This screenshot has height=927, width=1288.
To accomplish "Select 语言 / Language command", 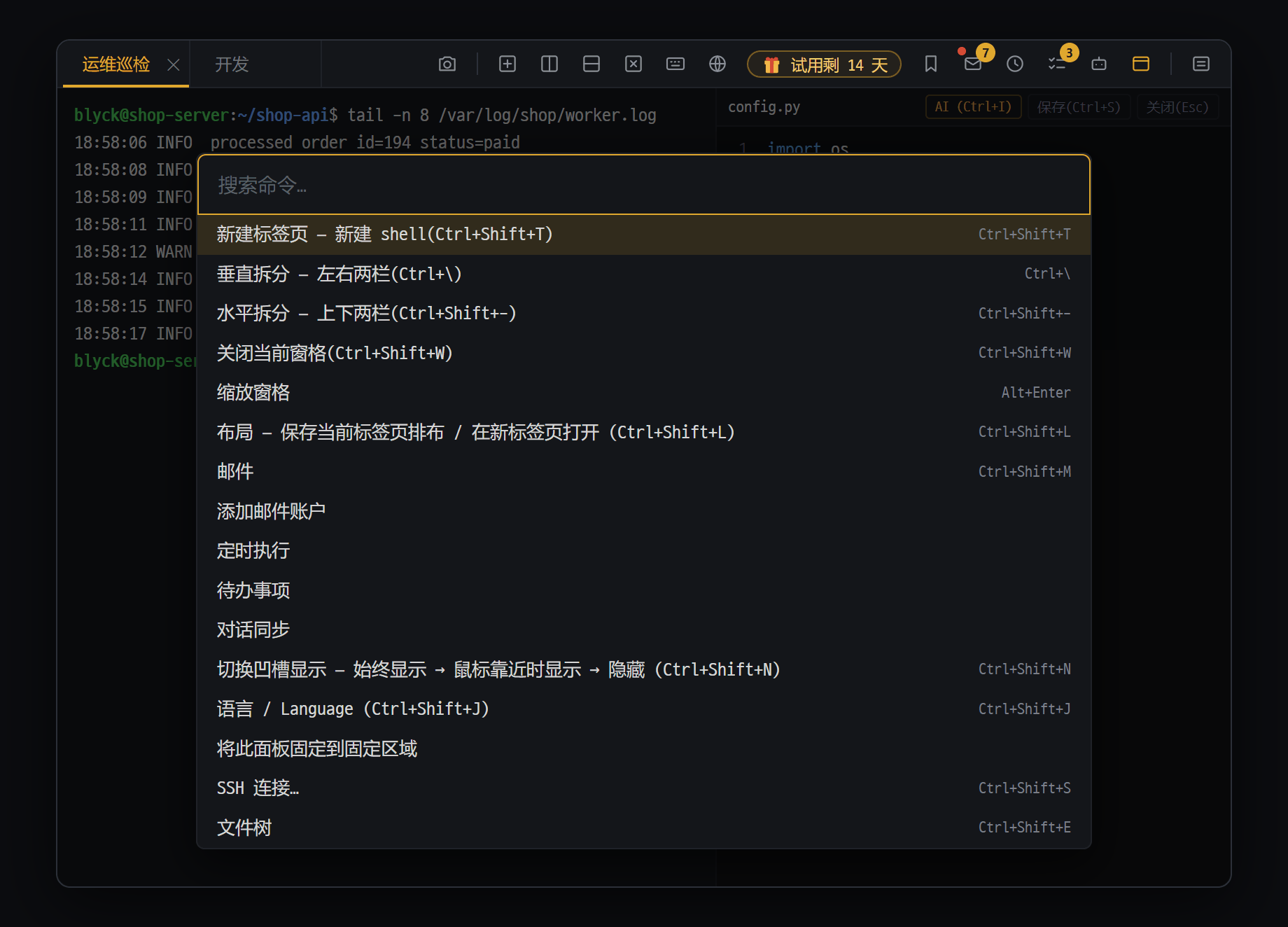I will coord(644,709).
